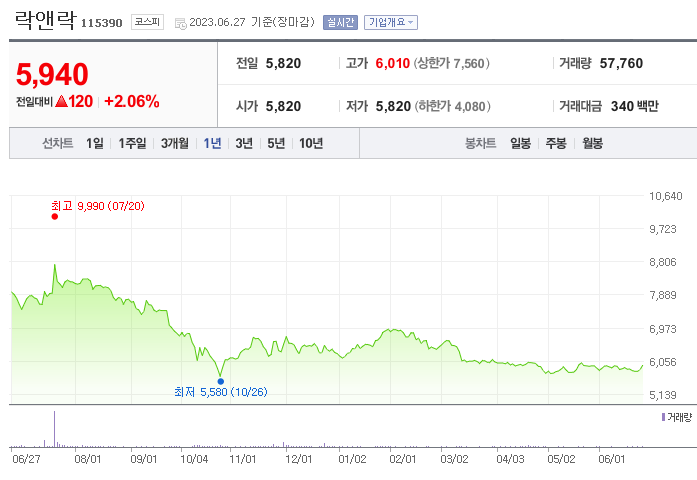Viewport: 697px width, 480px height.
Task: Click the red 최고 9,990 high marker dot
Action: (55, 216)
